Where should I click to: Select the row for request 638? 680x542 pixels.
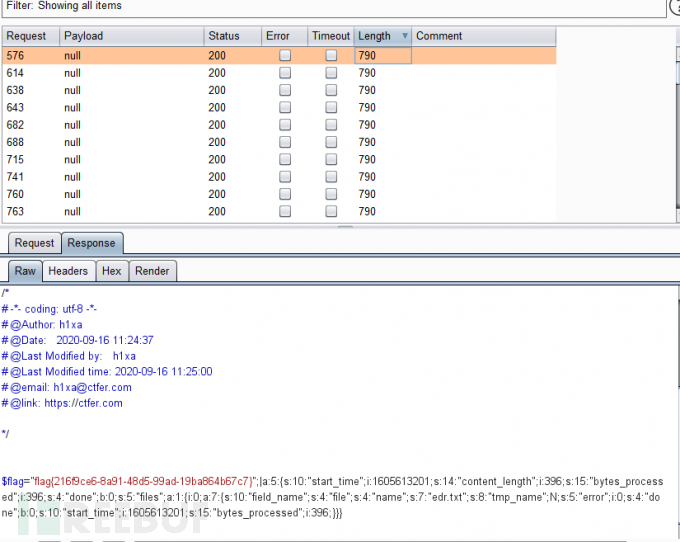click(150, 90)
